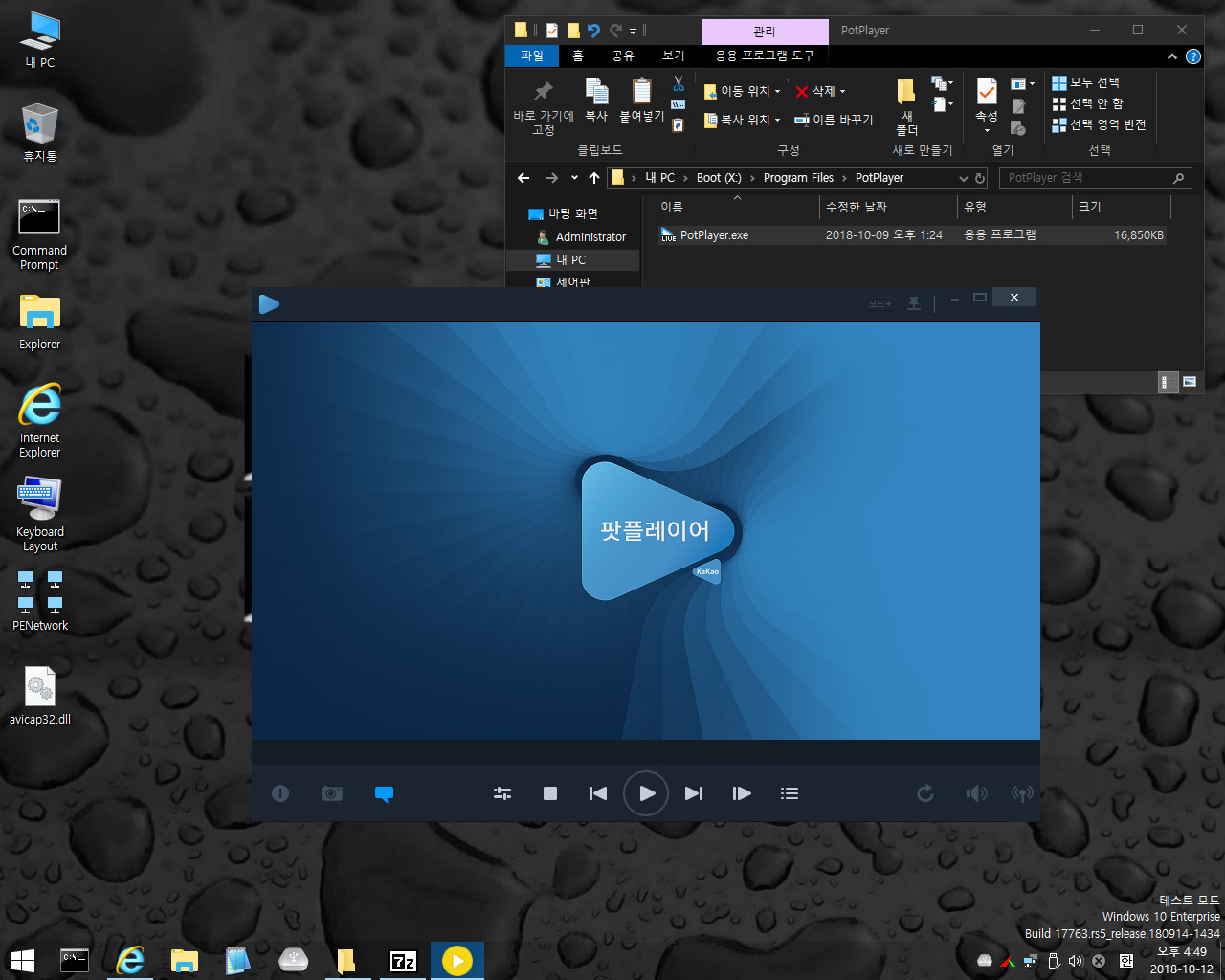
Task: Click the red '삭제' delete button
Action: (820, 91)
